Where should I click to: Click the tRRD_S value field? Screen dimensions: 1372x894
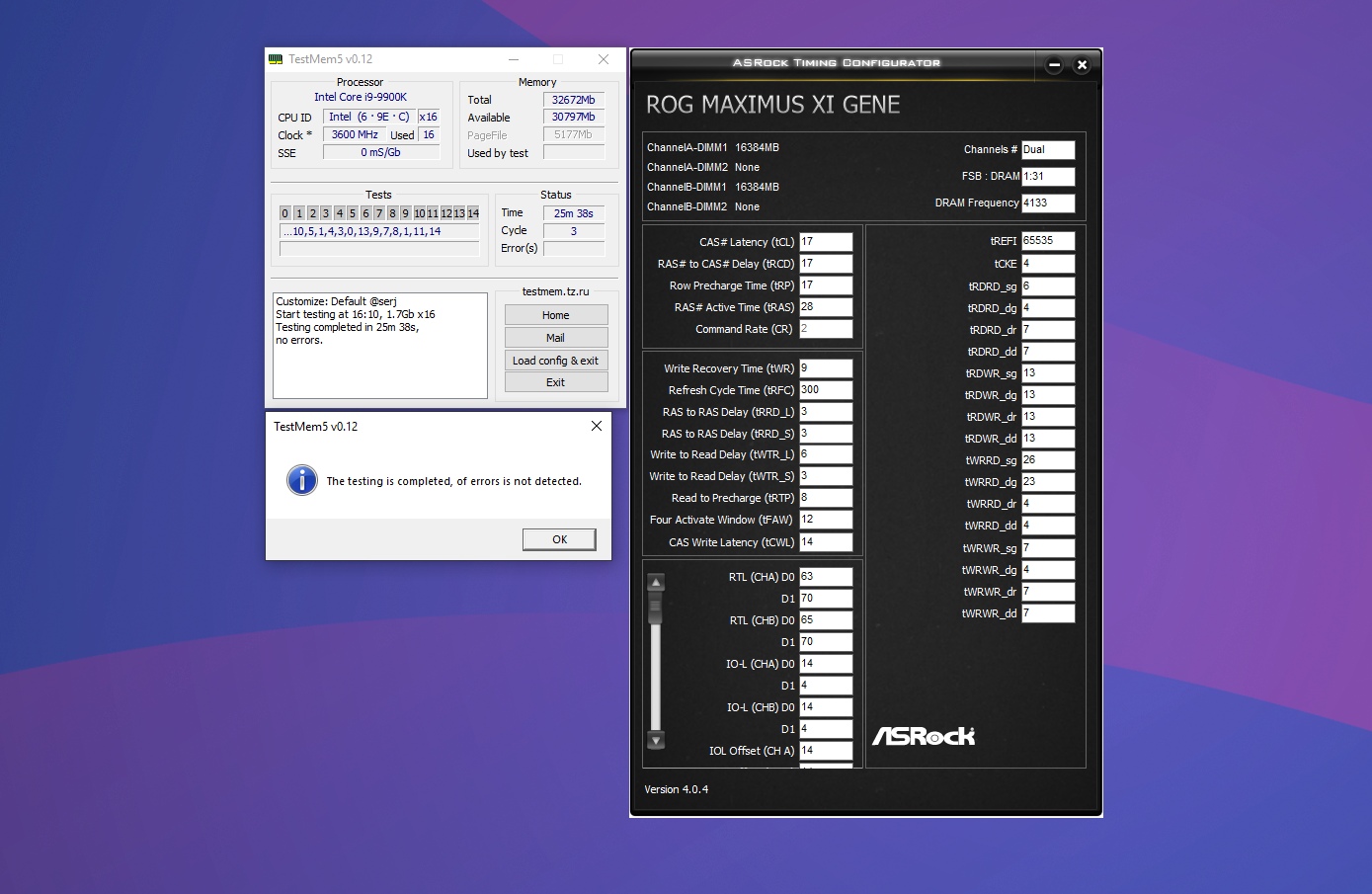[826, 434]
